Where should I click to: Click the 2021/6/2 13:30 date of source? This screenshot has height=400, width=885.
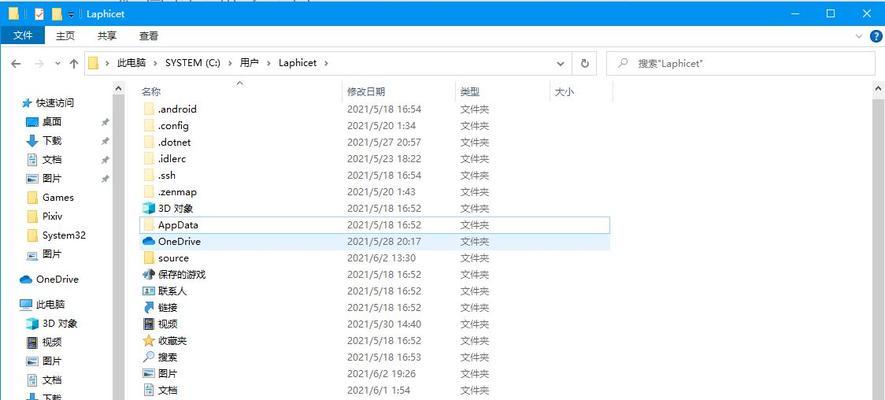381,258
